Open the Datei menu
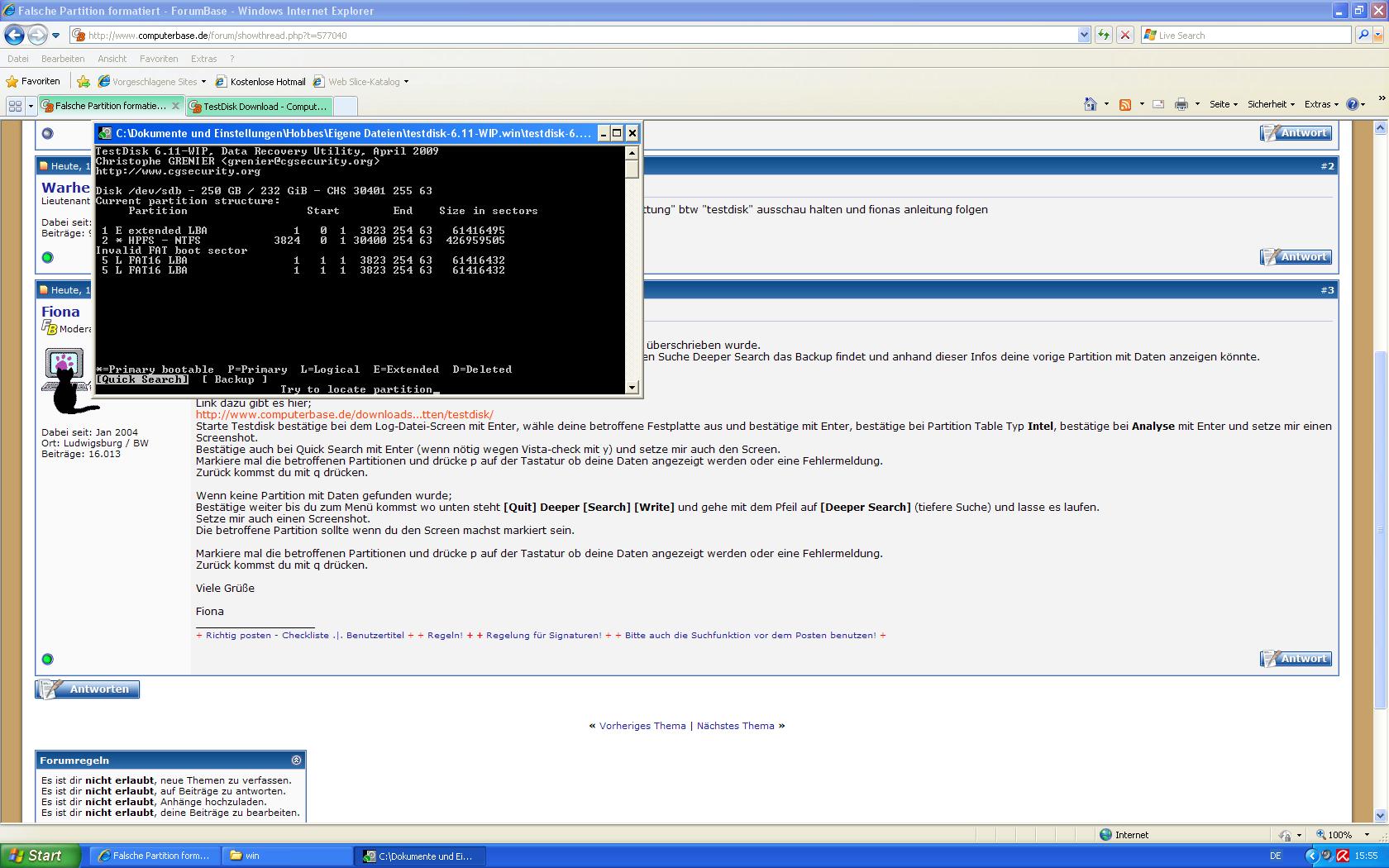1389x868 pixels. pos(17,59)
